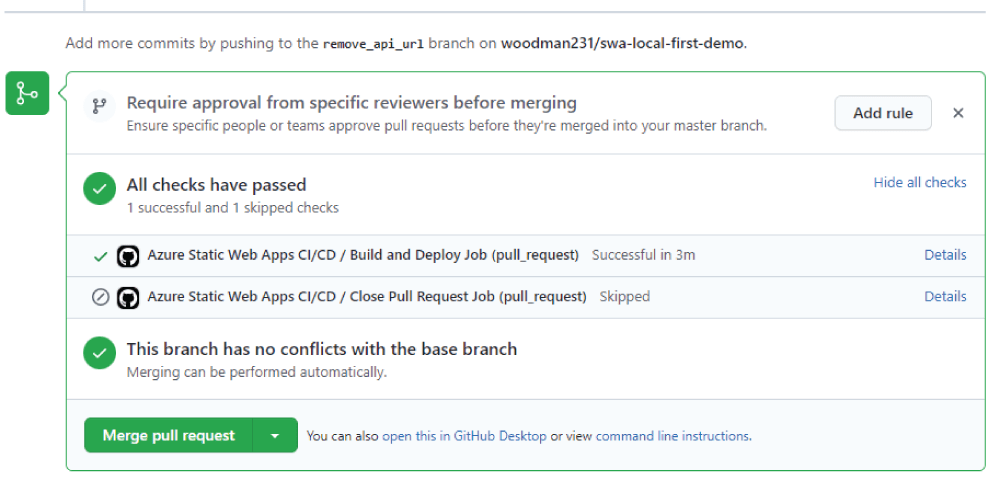Click the green merge branch icon
The height and width of the screenshot is (488, 1000).
click(x=27, y=93)
